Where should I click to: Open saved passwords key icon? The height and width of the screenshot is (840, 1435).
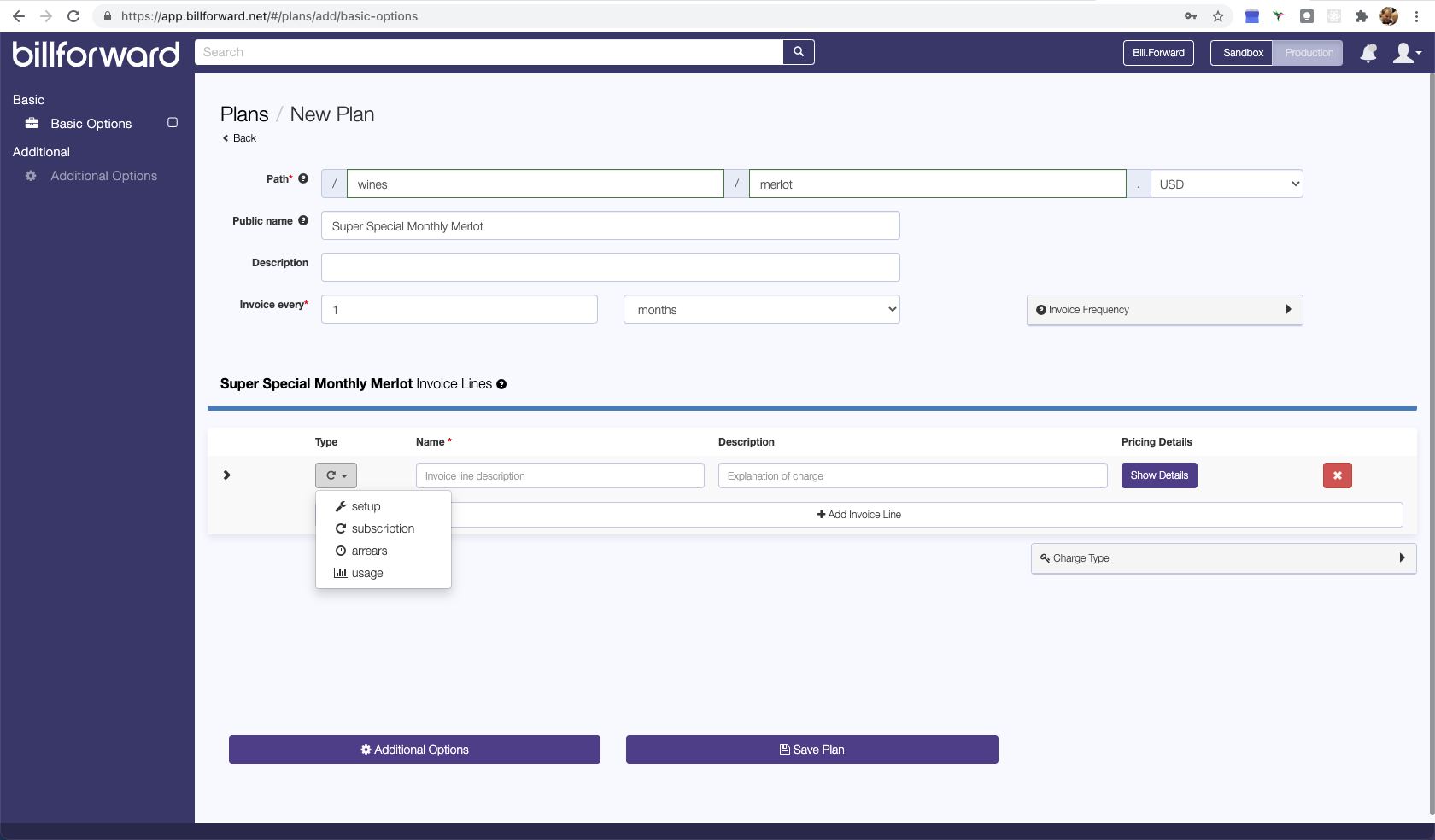tap(1191, 16)
